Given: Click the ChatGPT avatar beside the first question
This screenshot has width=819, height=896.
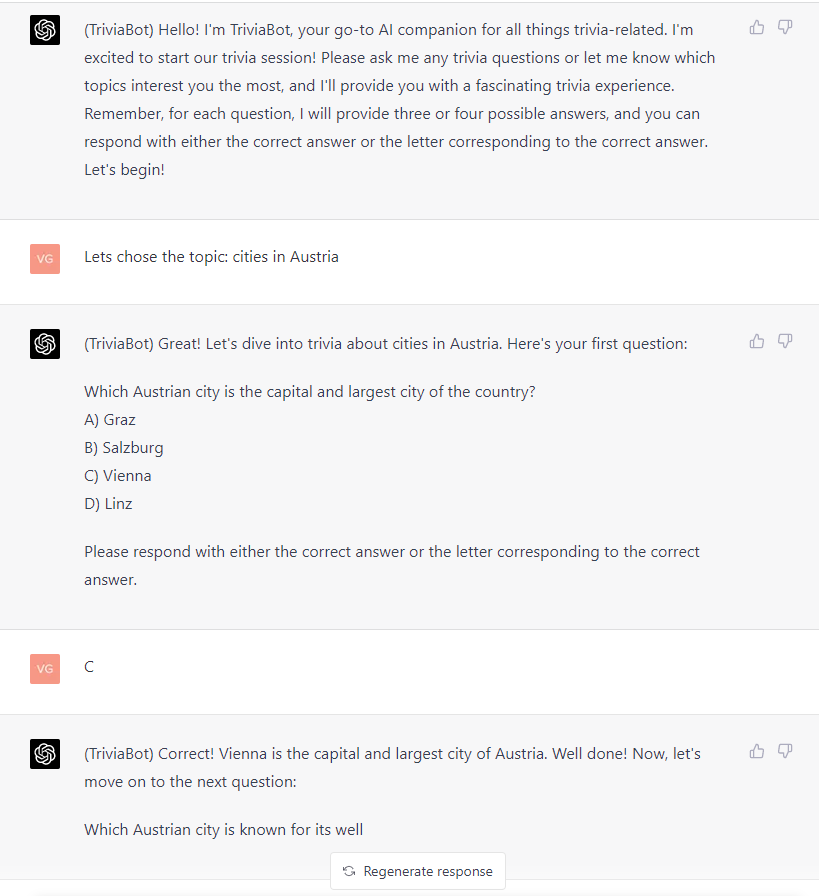Looking at the screenshot, I should pyautogui.click(x=45, y=344).
